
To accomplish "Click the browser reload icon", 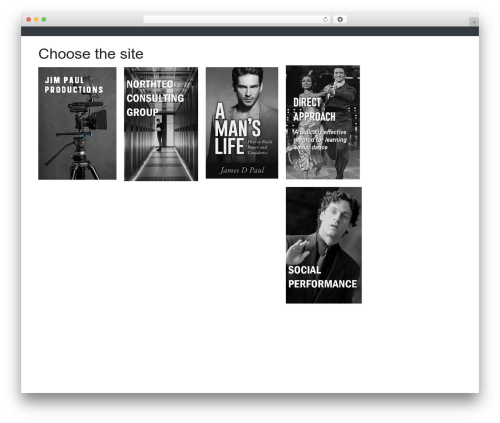I will [x=325, y=19].
